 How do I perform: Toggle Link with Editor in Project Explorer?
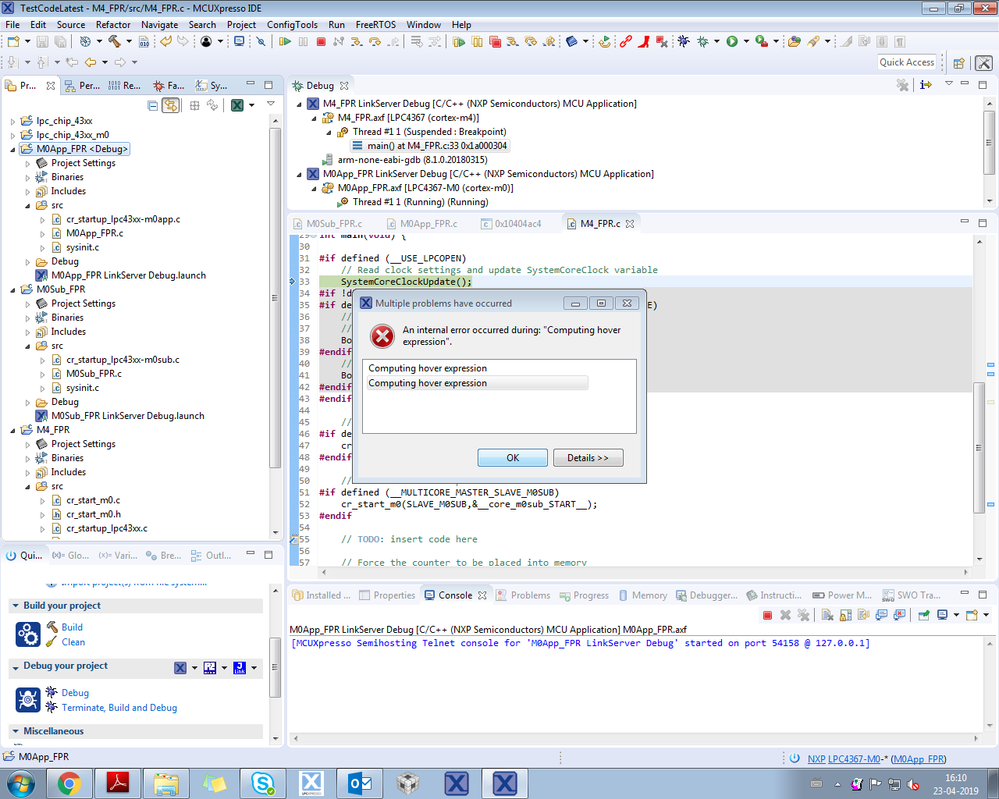click(x=170, y=105)
